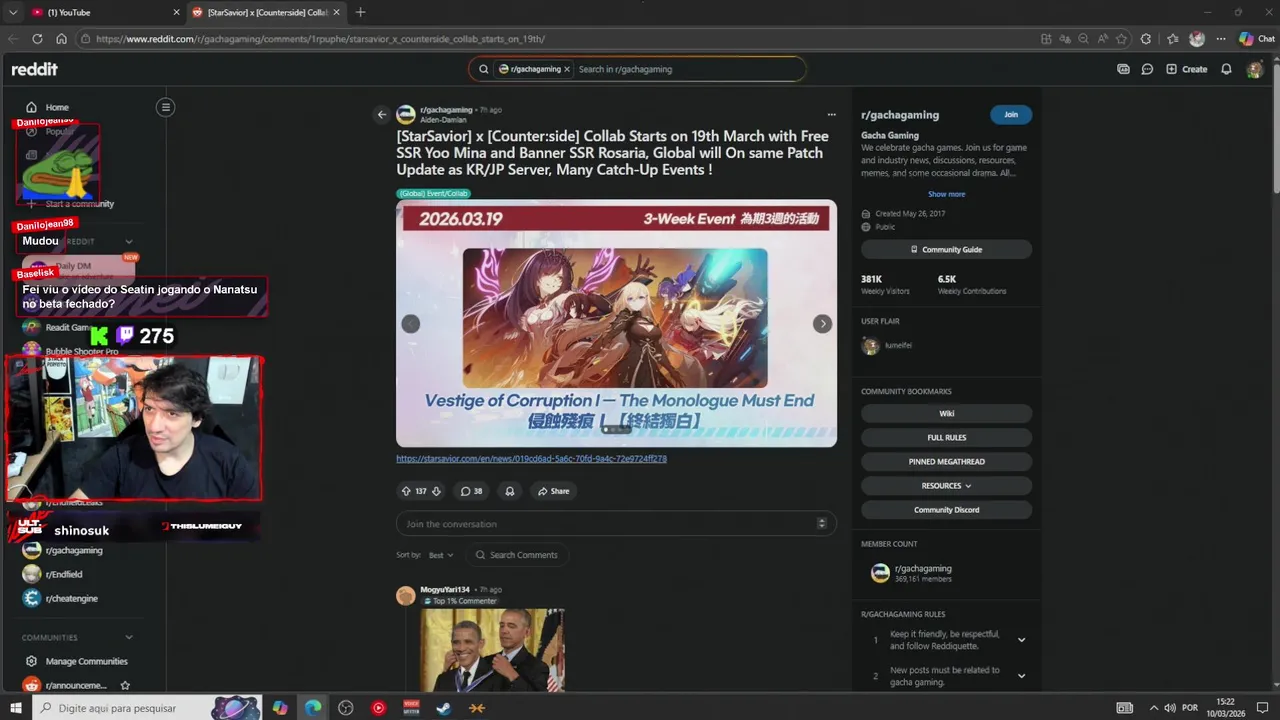This screenshot has height=720, width=1280.
Task: Go to browser home page
Action: (61, 39)
